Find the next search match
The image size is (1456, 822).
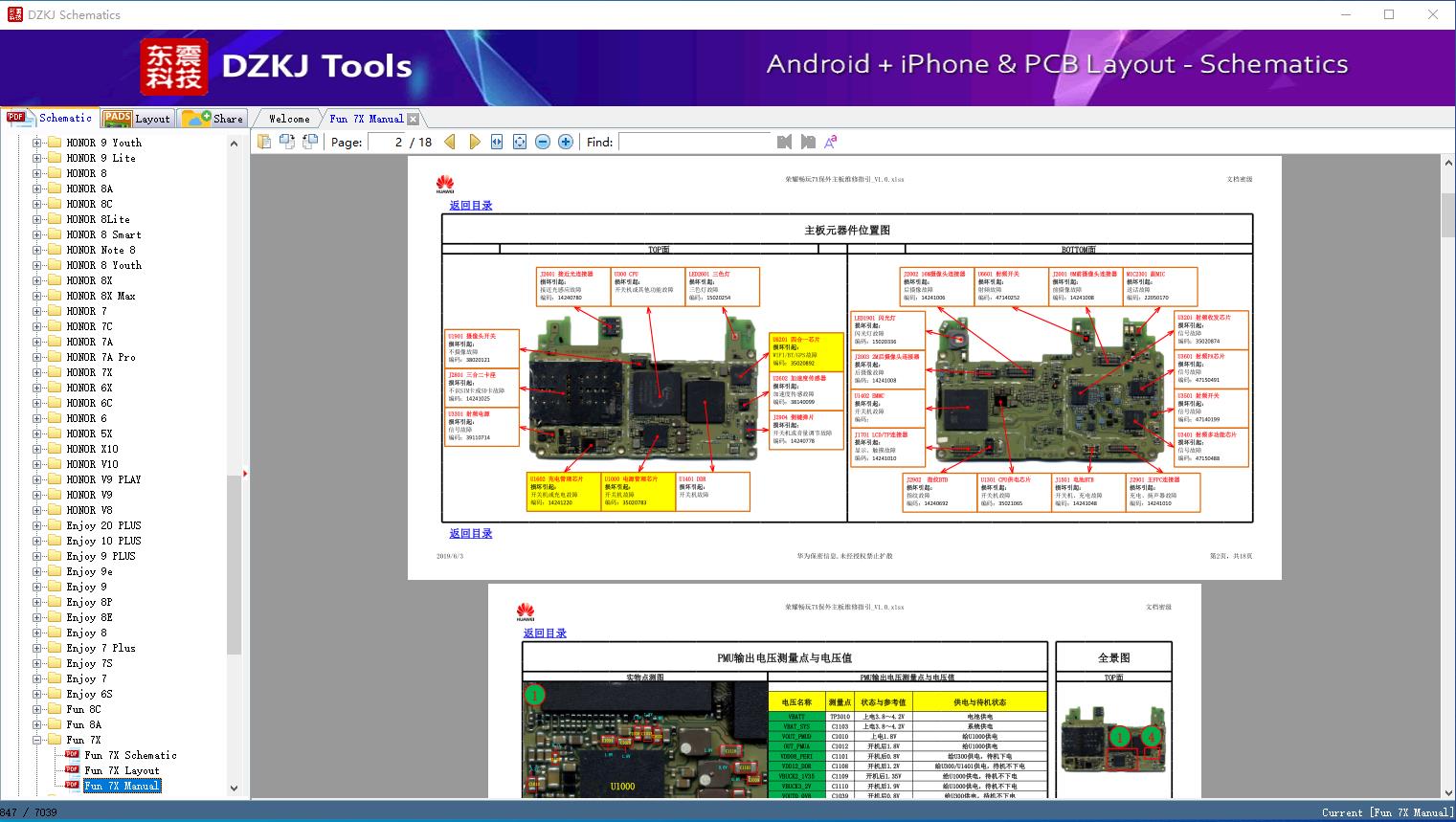(808, 142)
